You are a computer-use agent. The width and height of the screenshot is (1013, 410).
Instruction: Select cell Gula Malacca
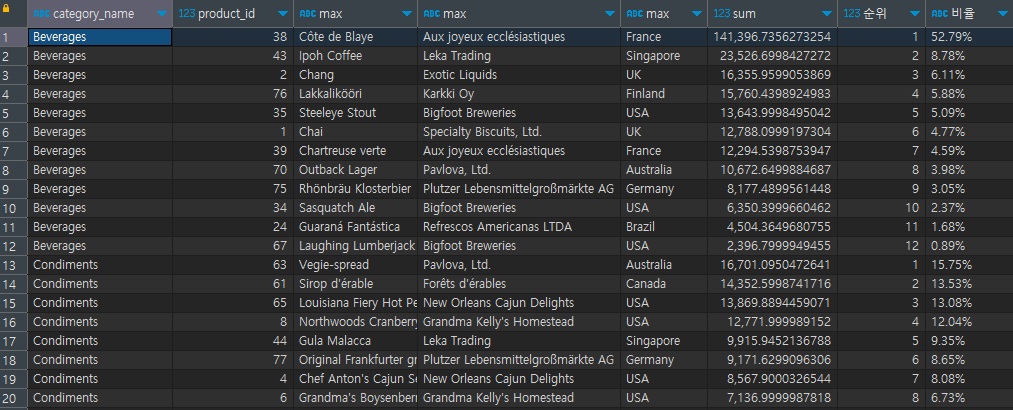click(355, 341)
